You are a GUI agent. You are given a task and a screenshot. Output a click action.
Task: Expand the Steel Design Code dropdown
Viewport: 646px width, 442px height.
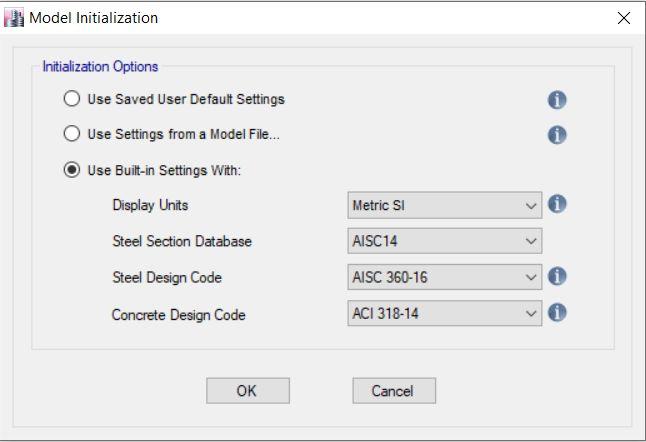[444, 277]
